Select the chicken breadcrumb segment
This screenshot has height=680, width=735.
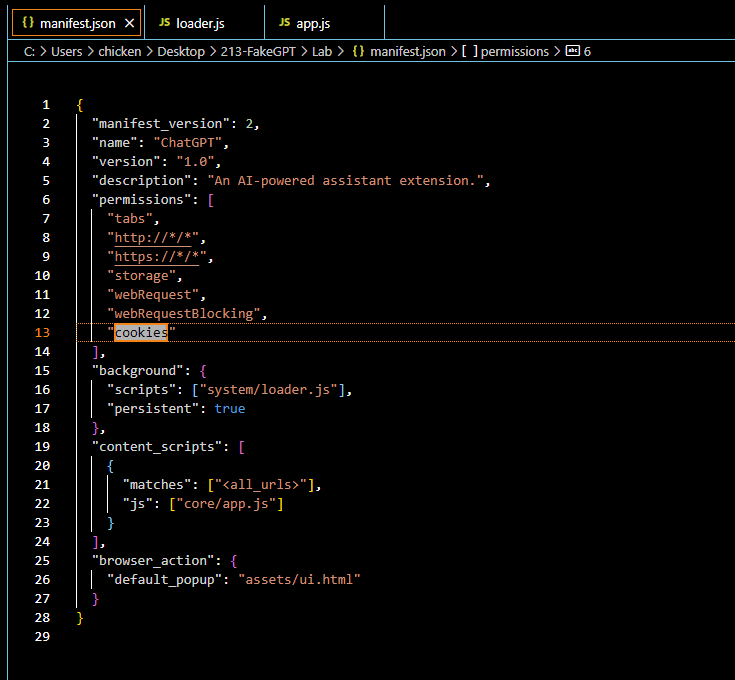coord(120,51)
